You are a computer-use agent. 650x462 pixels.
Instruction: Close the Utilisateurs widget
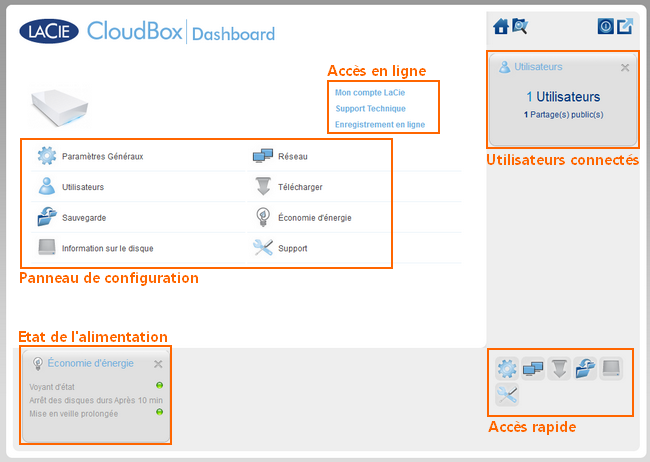point(625,67)
